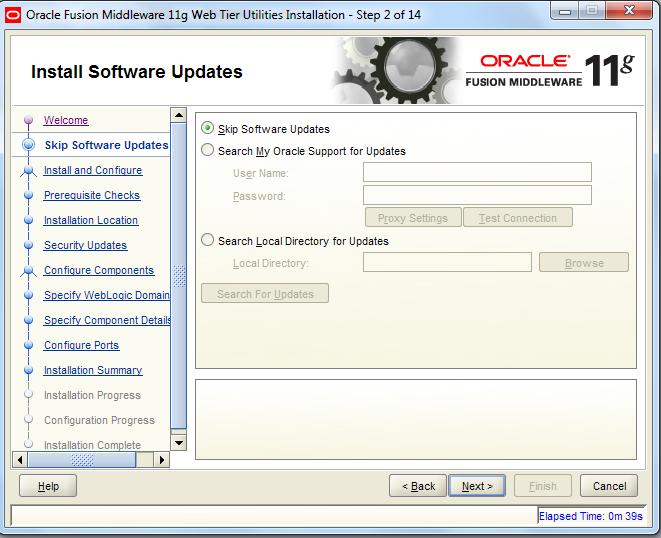The image size is (661, 538).
Task: Open the Help button
Action: 48,486
